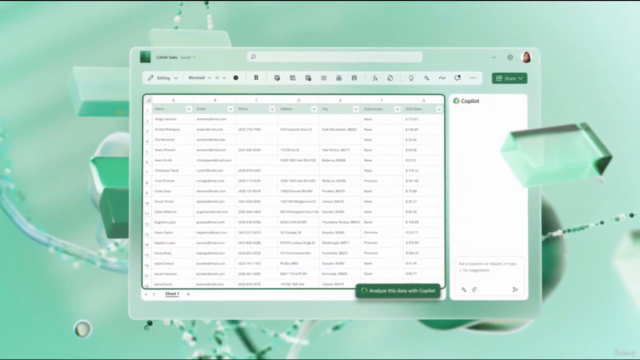Select column D header
The image size is (640, 360).
298,100
